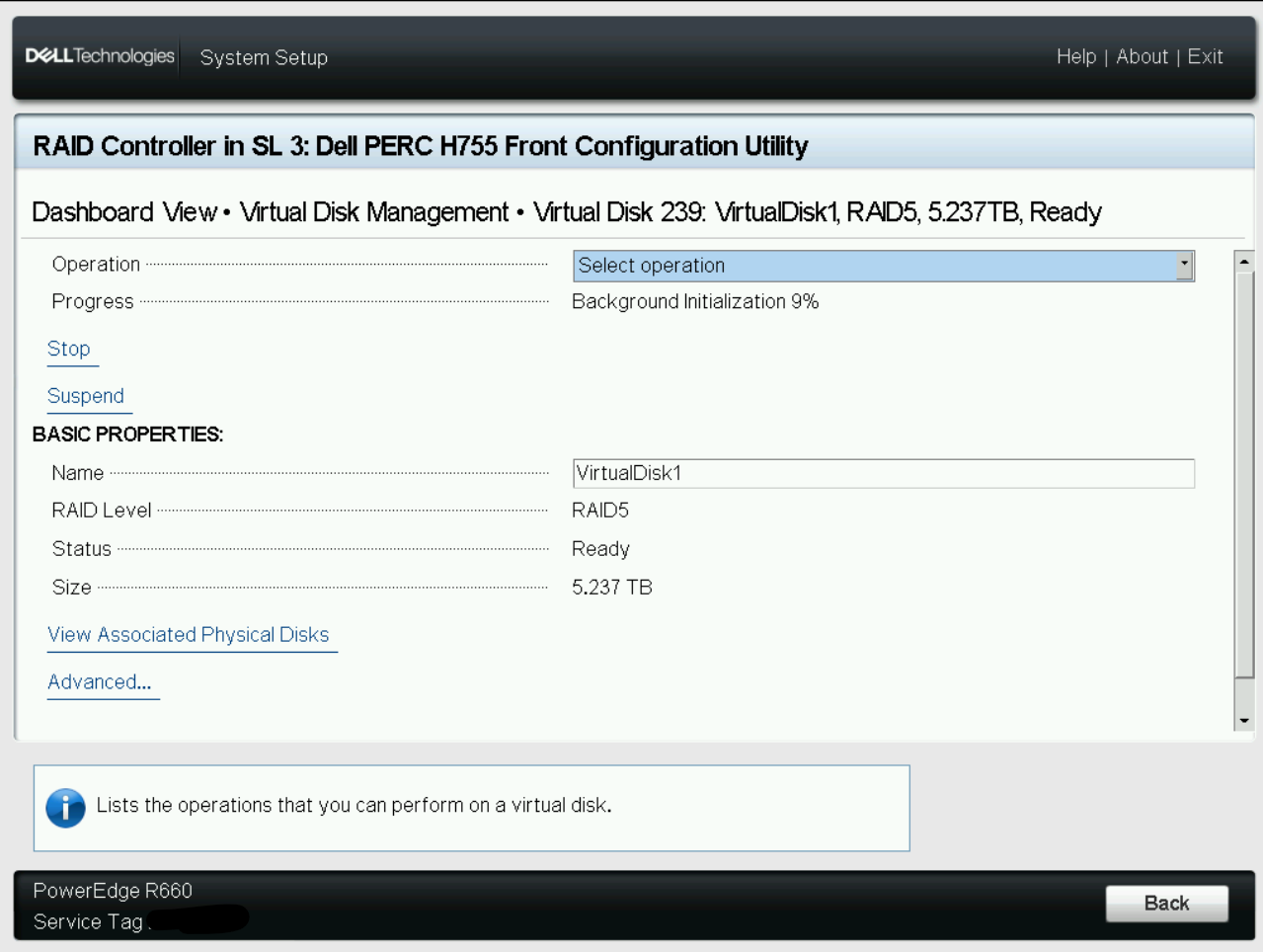Click the scrollbar down arrow
Screen dimensions: 1263x952
click(x=1244, y=721)
